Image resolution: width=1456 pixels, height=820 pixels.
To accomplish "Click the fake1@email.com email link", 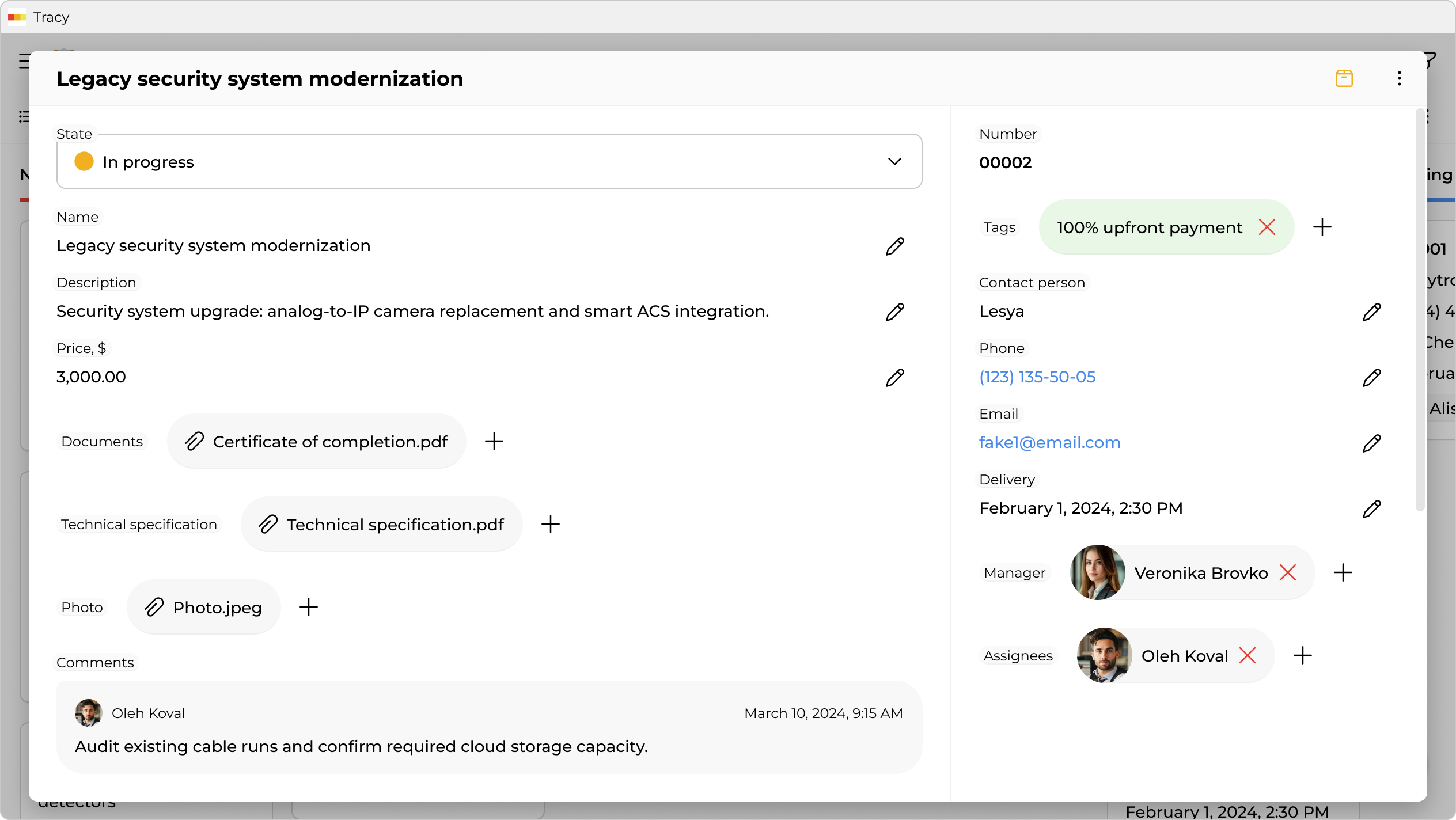I will click(x=1049, y=443).
